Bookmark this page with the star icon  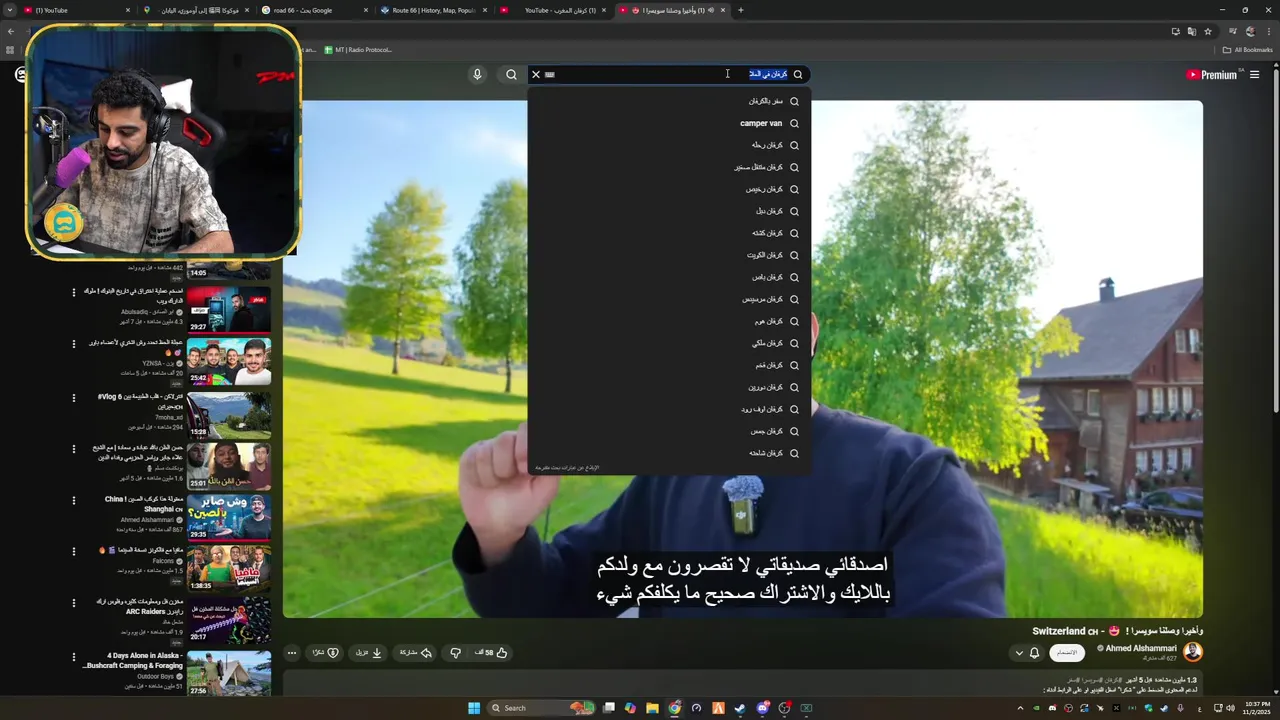pyautogui.click(x=1207, y=31)
